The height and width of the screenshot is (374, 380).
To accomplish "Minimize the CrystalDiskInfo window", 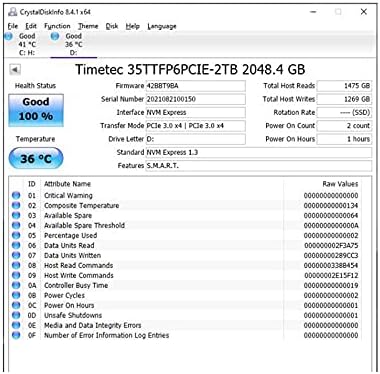I will pyautogui.click(x=313, y=12).
